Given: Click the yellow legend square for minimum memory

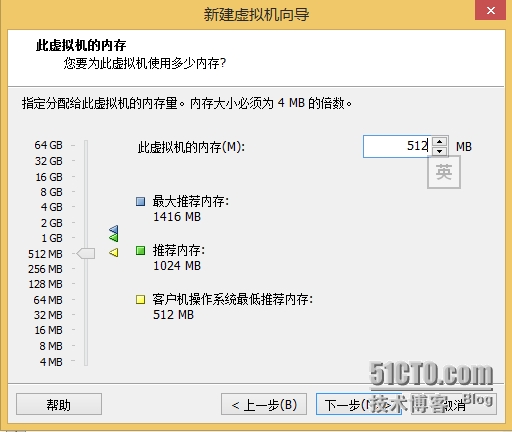Looking at the screenshot, I should (x=140, y=299).
